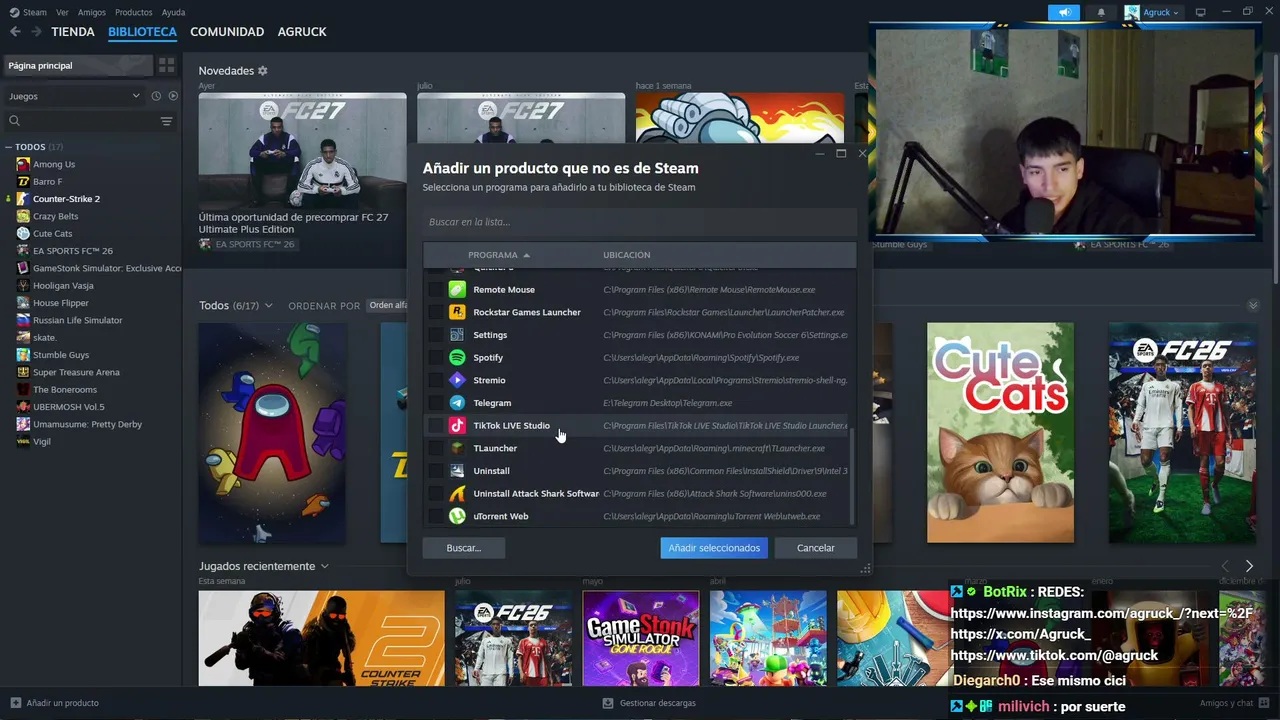
Task: Check the Remote Mouse checkbox
Action: point(434,290)
